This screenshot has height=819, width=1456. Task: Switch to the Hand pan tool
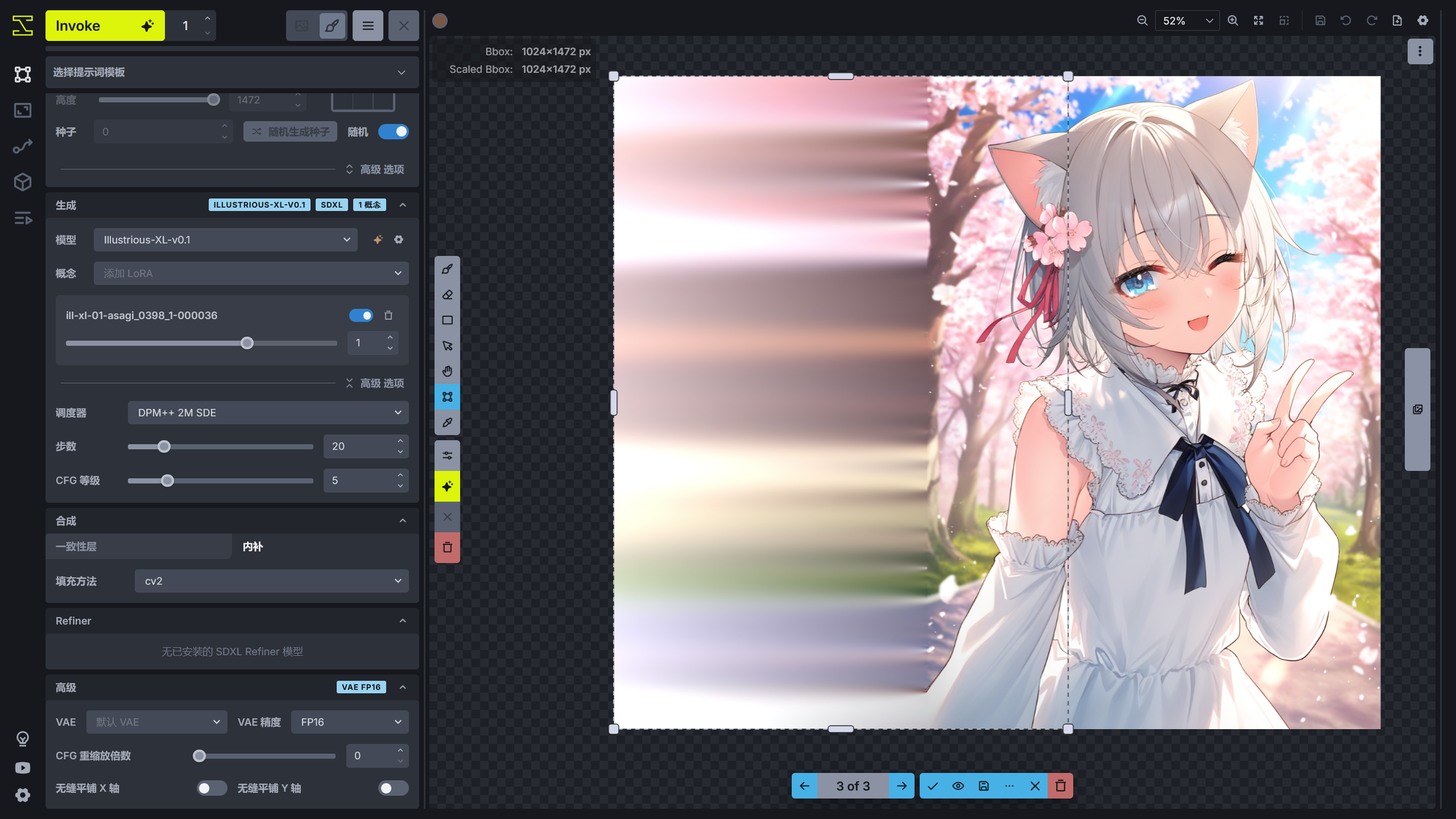coord(447,371)
